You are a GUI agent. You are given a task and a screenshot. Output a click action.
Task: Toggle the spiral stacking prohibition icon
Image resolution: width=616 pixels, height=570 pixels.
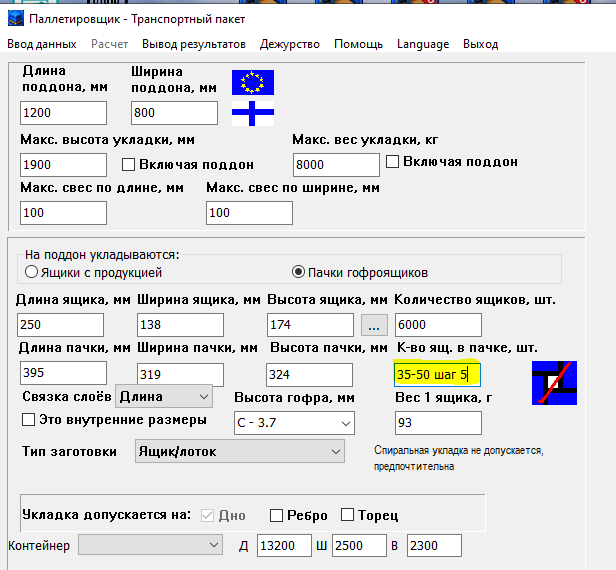tap(554, 383)
